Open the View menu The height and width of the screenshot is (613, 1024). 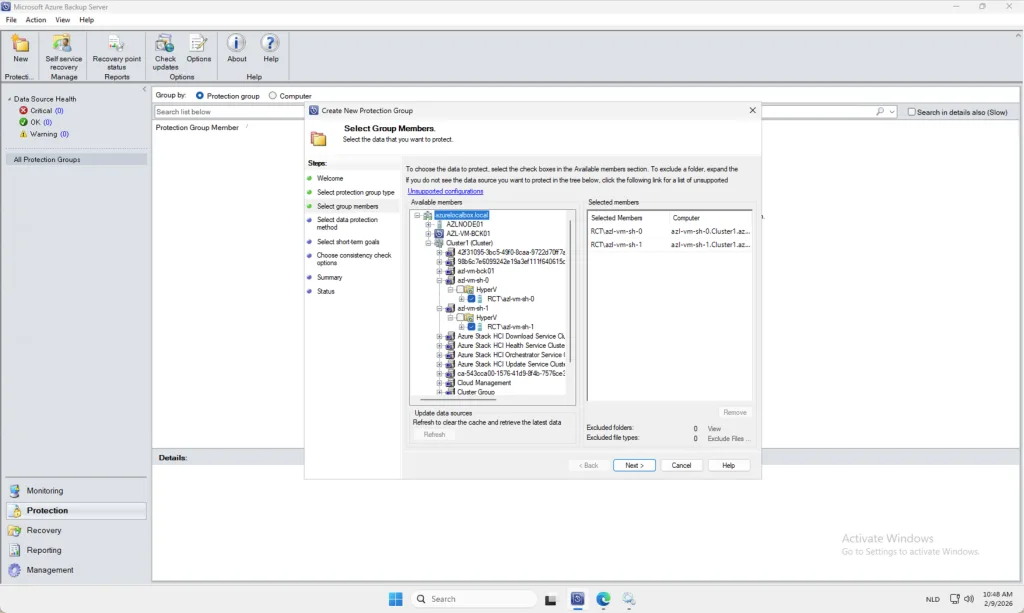tap(63, 20)
